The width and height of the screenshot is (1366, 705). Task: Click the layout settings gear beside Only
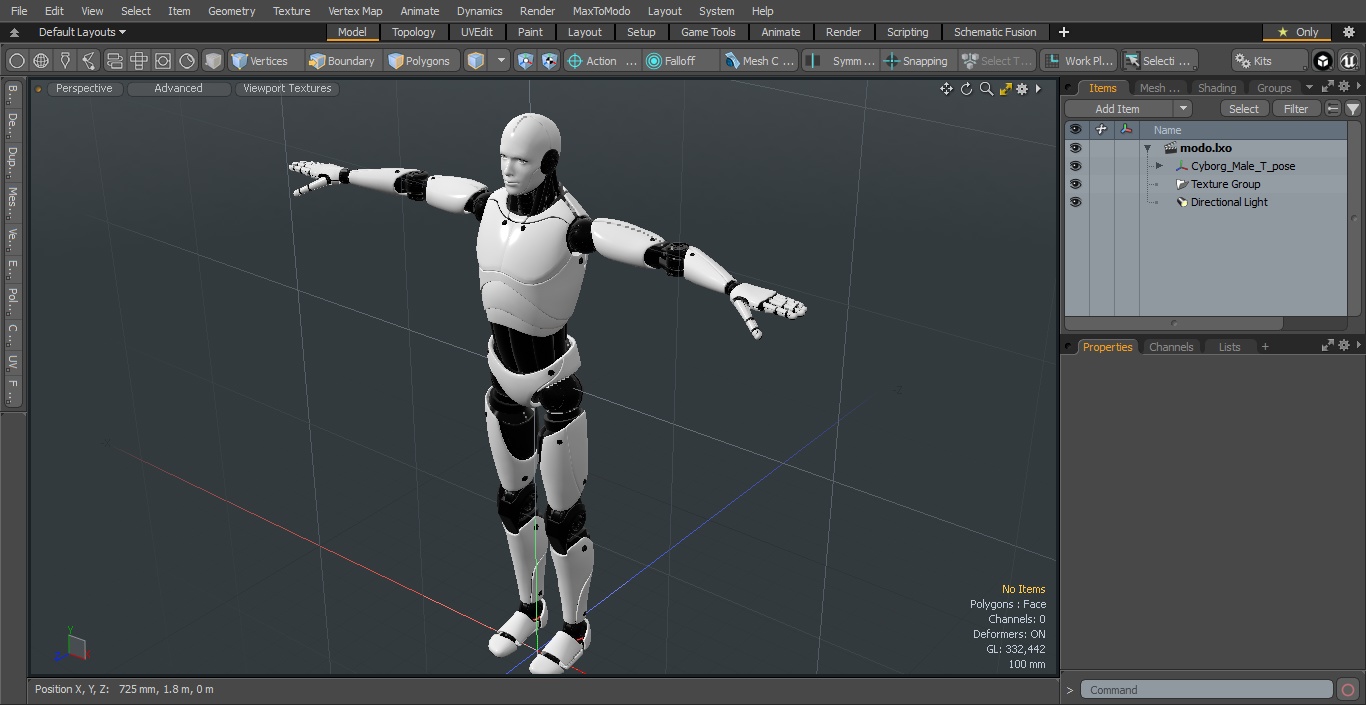click(1348, 32)
